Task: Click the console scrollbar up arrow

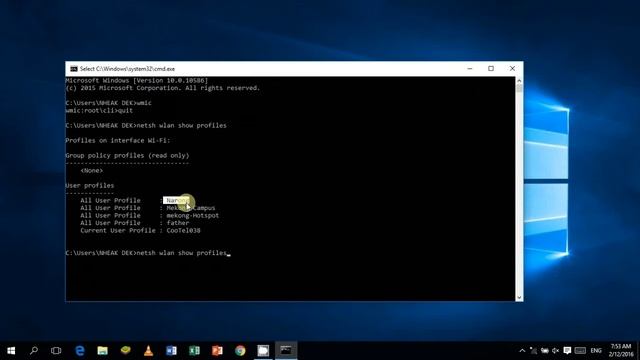Action: 519,80
